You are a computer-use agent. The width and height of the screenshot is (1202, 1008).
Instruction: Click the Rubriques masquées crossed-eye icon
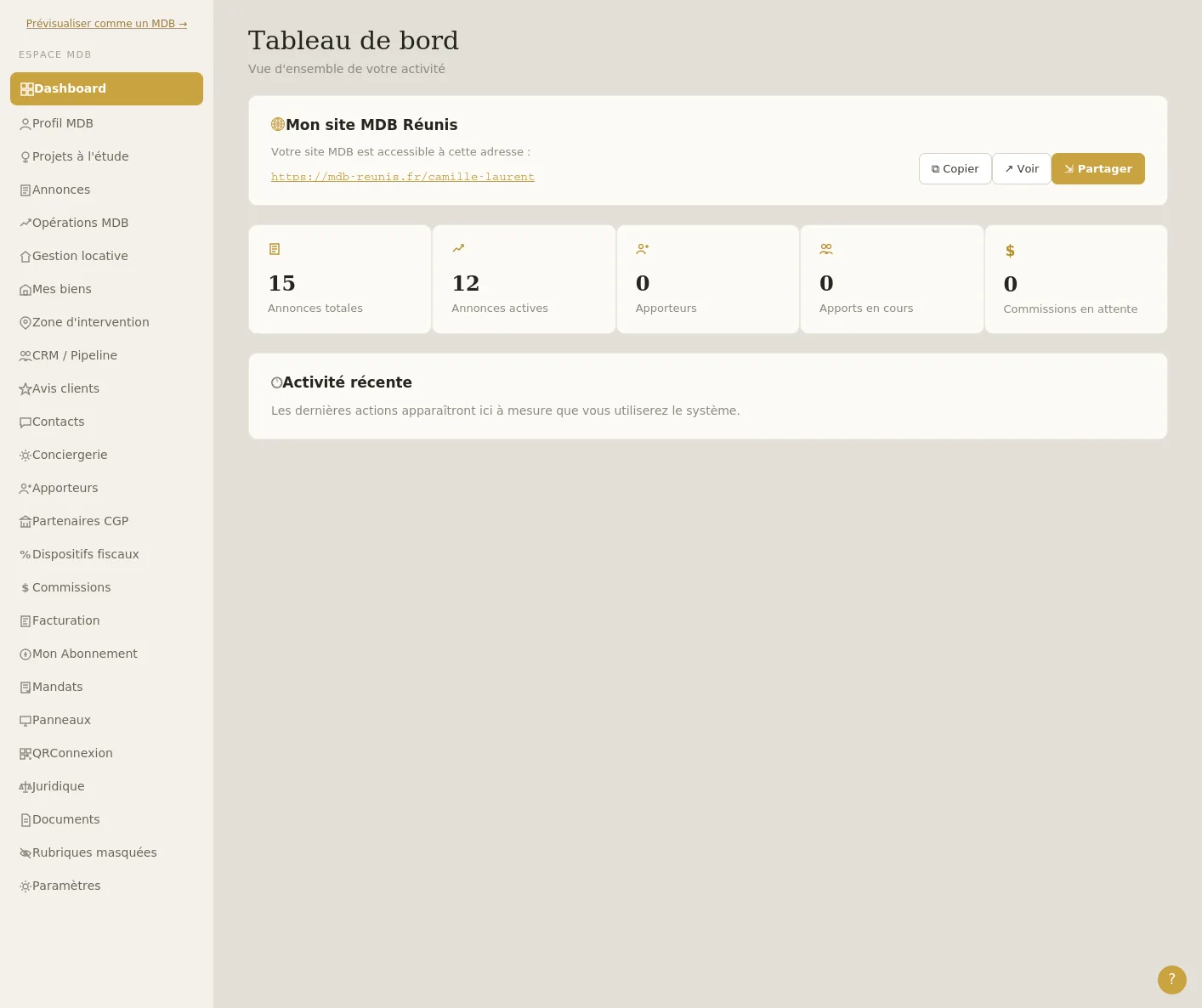coord(26,853)
